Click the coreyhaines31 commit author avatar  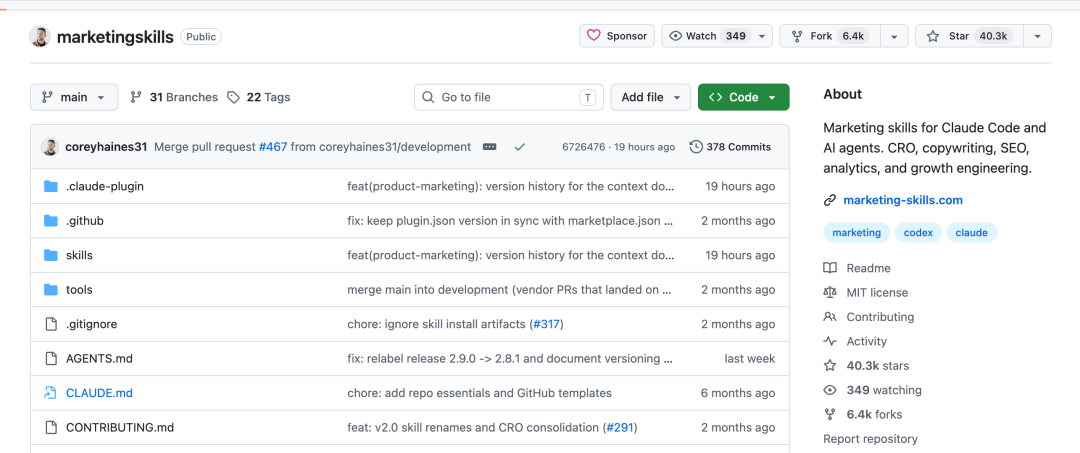[x=50, y=147]
